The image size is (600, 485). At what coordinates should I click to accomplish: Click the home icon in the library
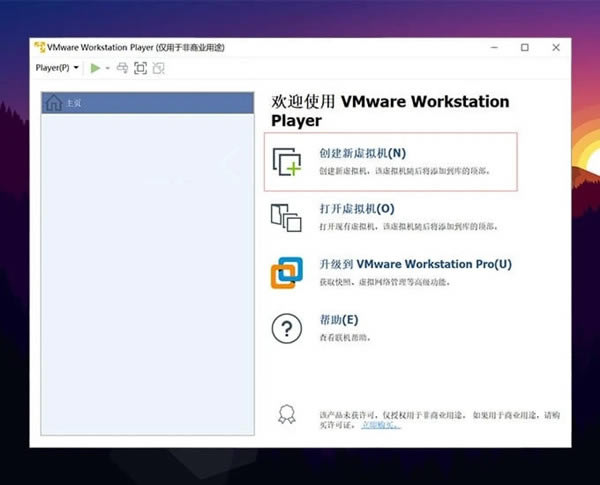tap(54, 103)
